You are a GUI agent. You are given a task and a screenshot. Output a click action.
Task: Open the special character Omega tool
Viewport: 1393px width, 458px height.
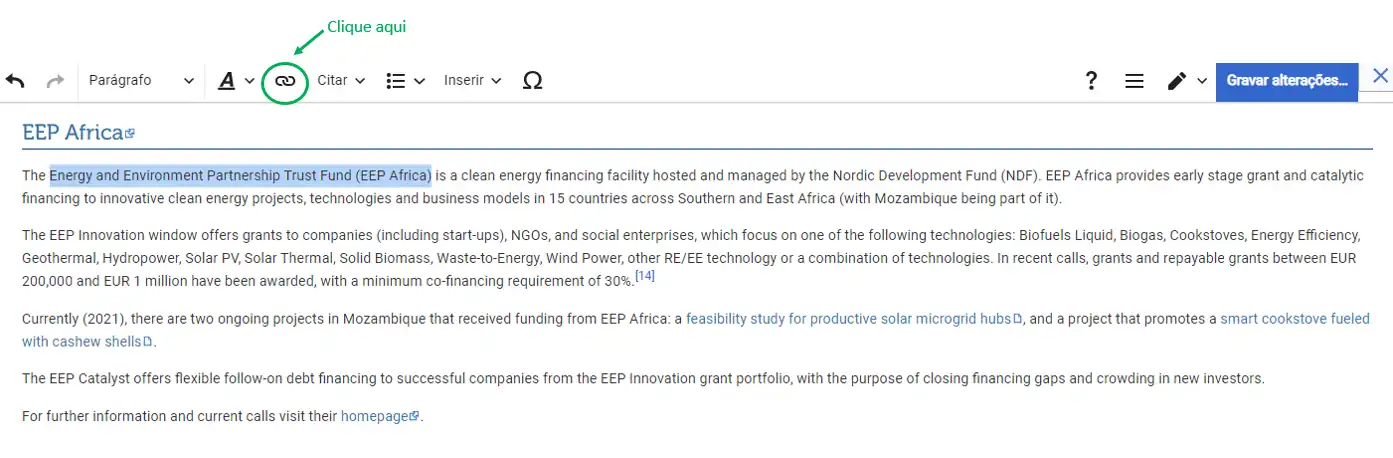(533, 81)
